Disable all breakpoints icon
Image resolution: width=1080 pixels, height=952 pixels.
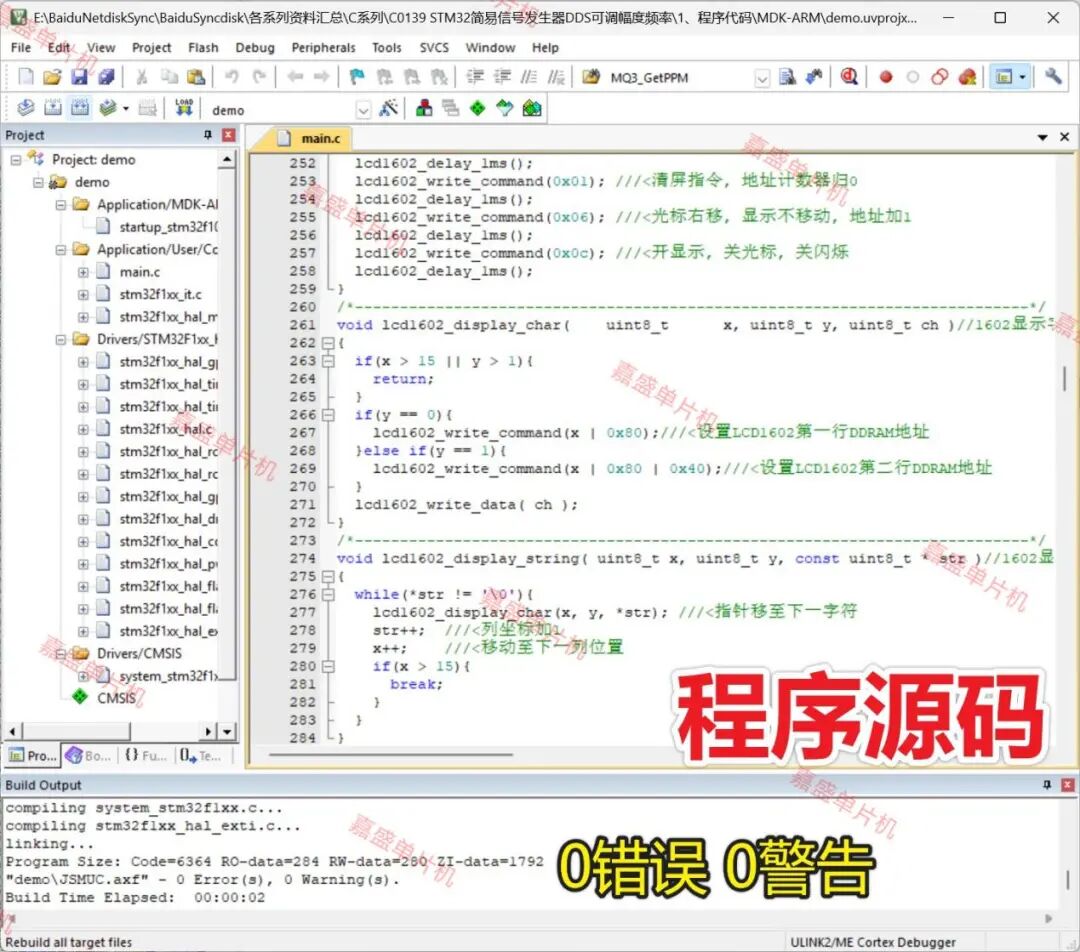click(939, 76)
